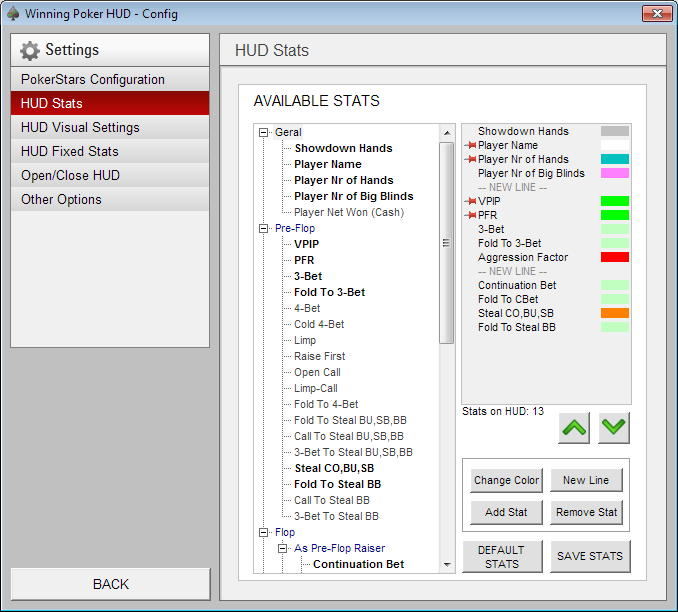Image resolution: width=678 pixels, height=612 pixels.
Task: Select Fold To CBet in HUD list
Action: [x=508, y=299]
